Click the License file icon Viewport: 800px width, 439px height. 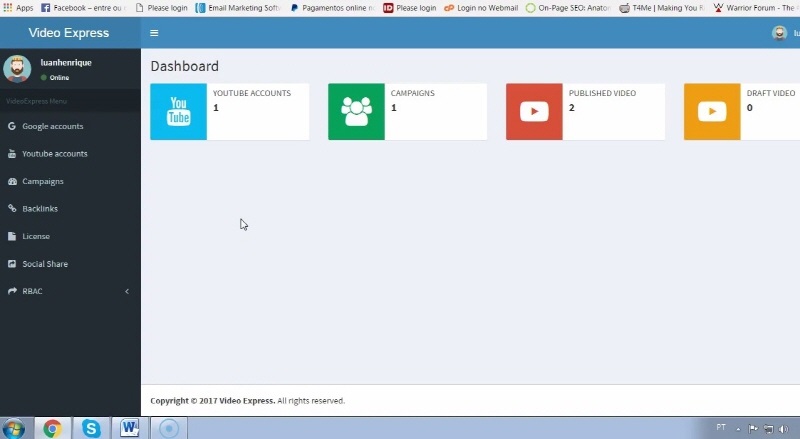tap(12, 236)
